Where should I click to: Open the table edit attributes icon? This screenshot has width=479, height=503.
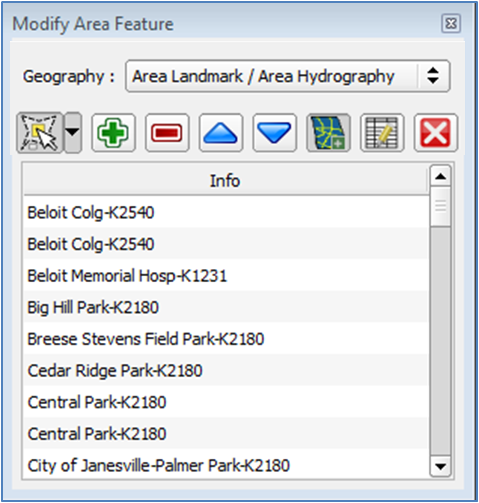(x=382, y=133)
